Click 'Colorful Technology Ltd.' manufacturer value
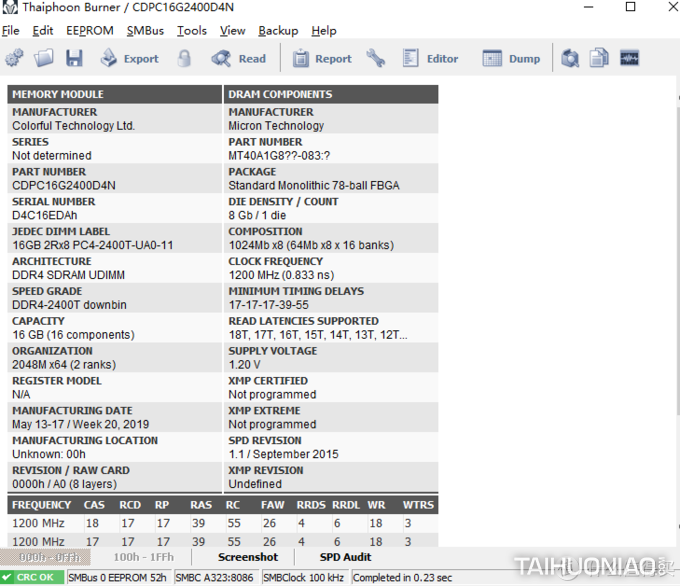 73,126
